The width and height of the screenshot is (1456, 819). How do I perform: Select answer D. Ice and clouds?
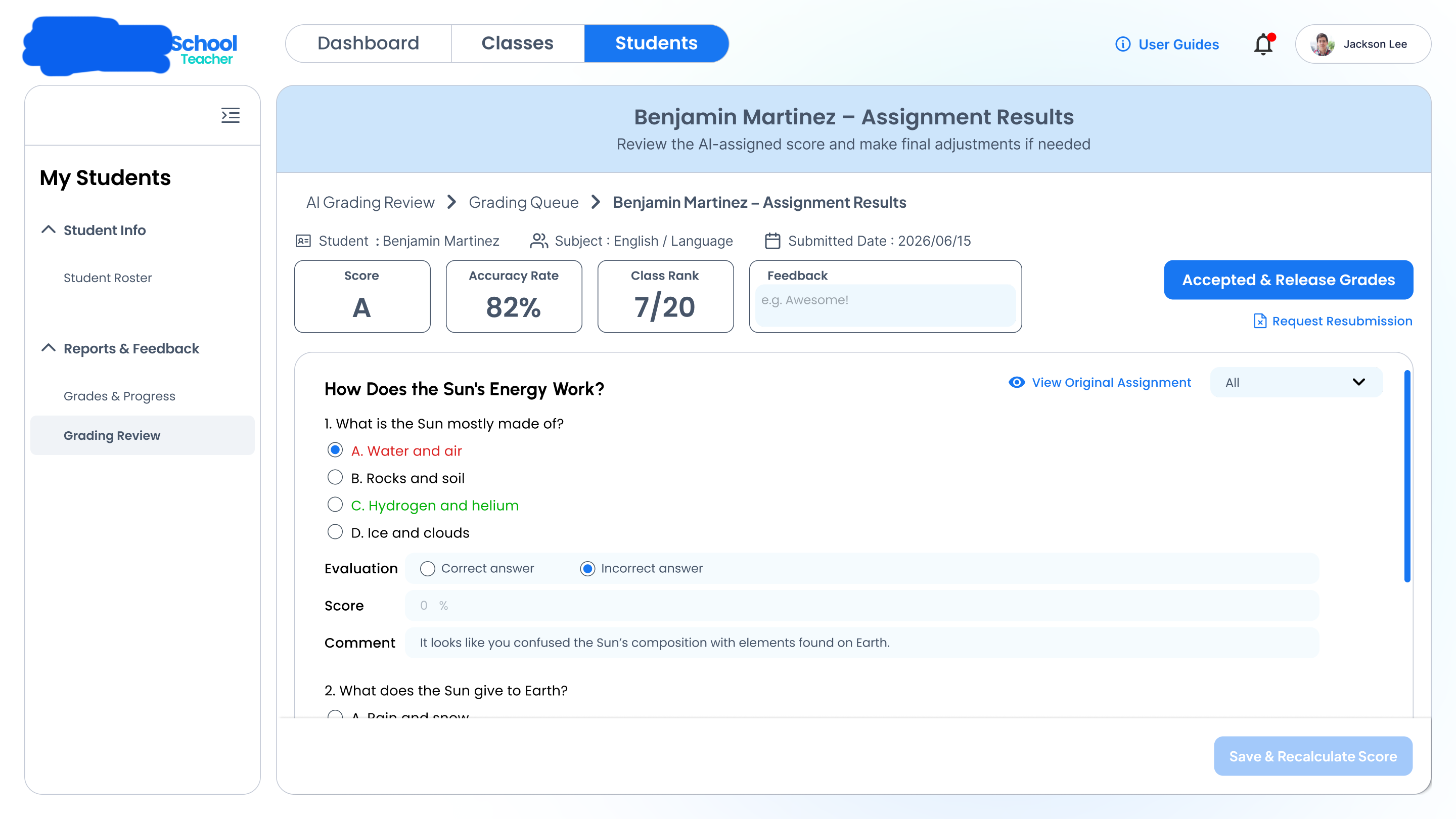335,532
